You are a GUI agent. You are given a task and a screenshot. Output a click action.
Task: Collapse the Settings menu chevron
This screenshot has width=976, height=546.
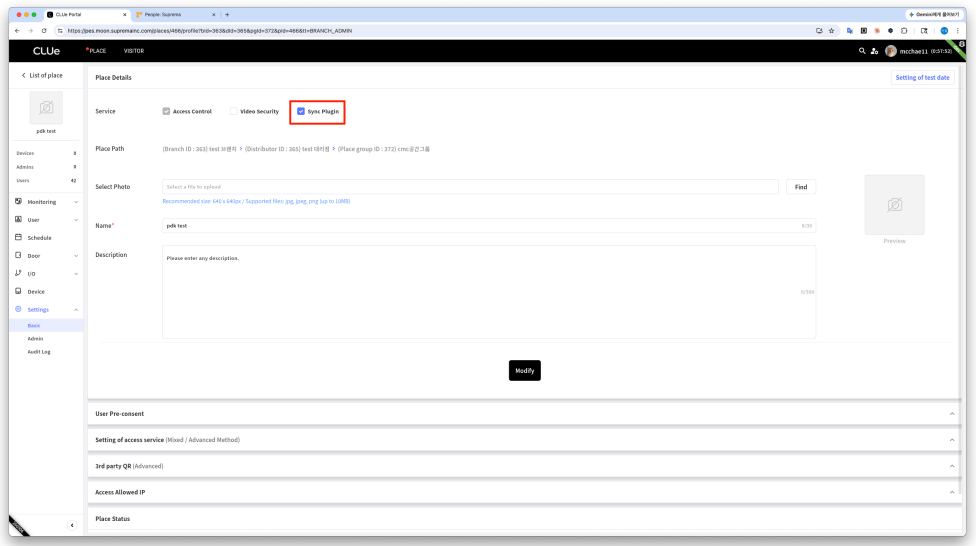76,310
